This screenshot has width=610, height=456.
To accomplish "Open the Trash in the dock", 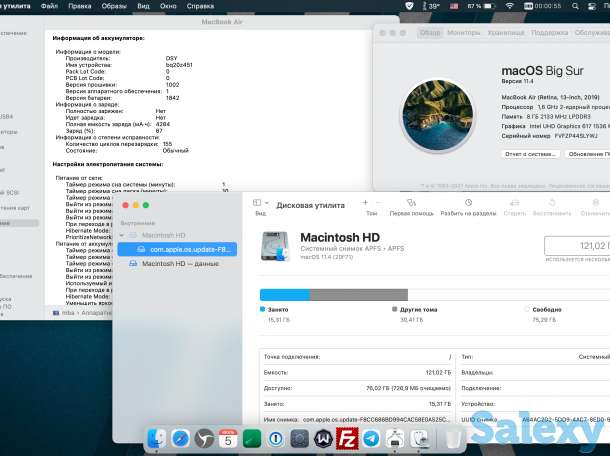I will 452,439.
